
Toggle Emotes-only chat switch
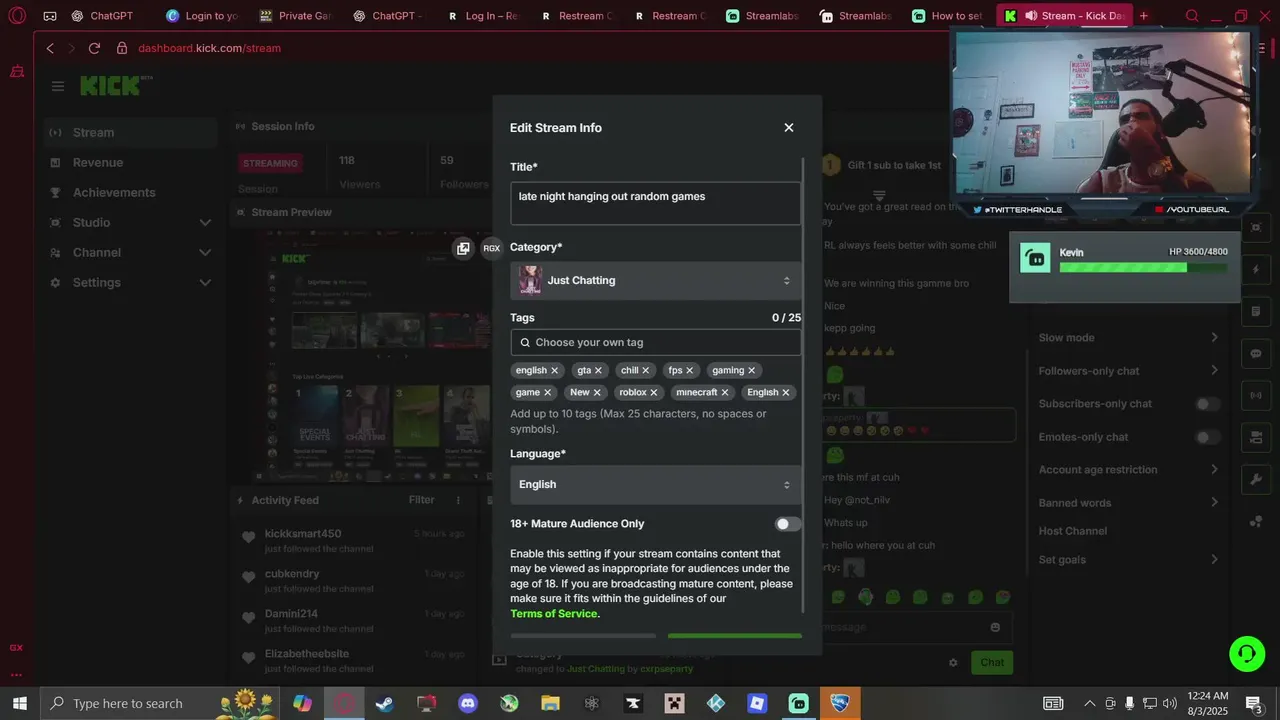[1208, 437]
